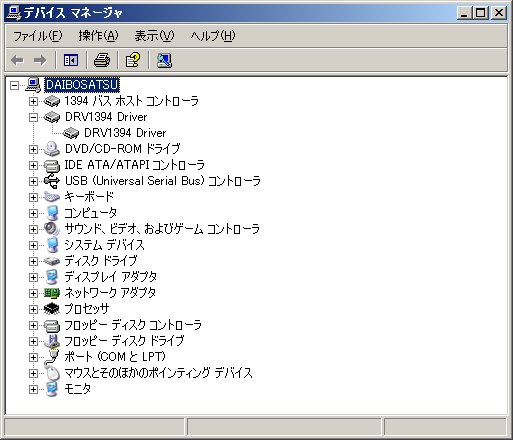Click the Print toolbar icon

102,60
